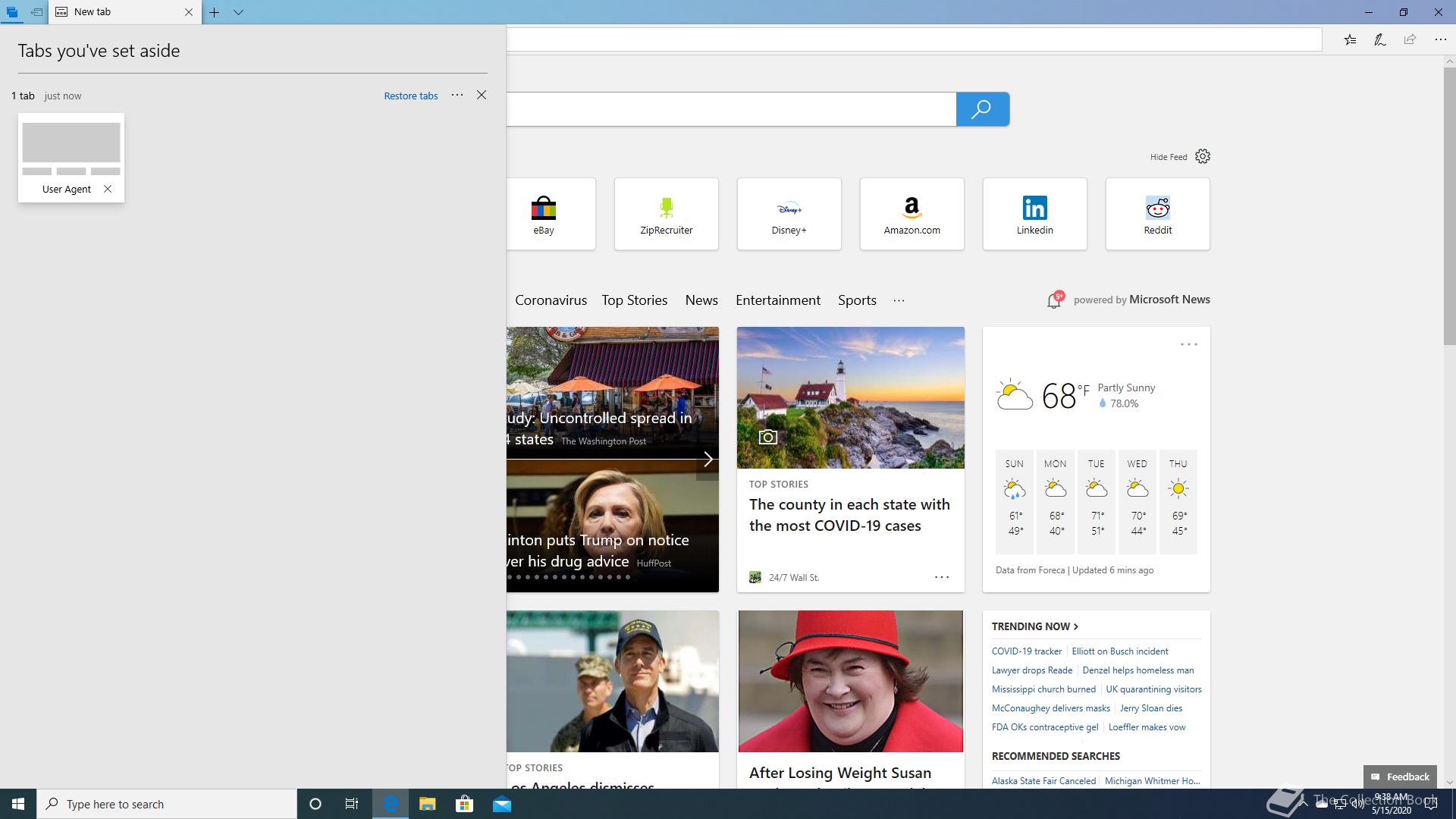This screenshot has width=1456, height=819.
Task: Select the Entertainment feed category
Action: (778, 300)
